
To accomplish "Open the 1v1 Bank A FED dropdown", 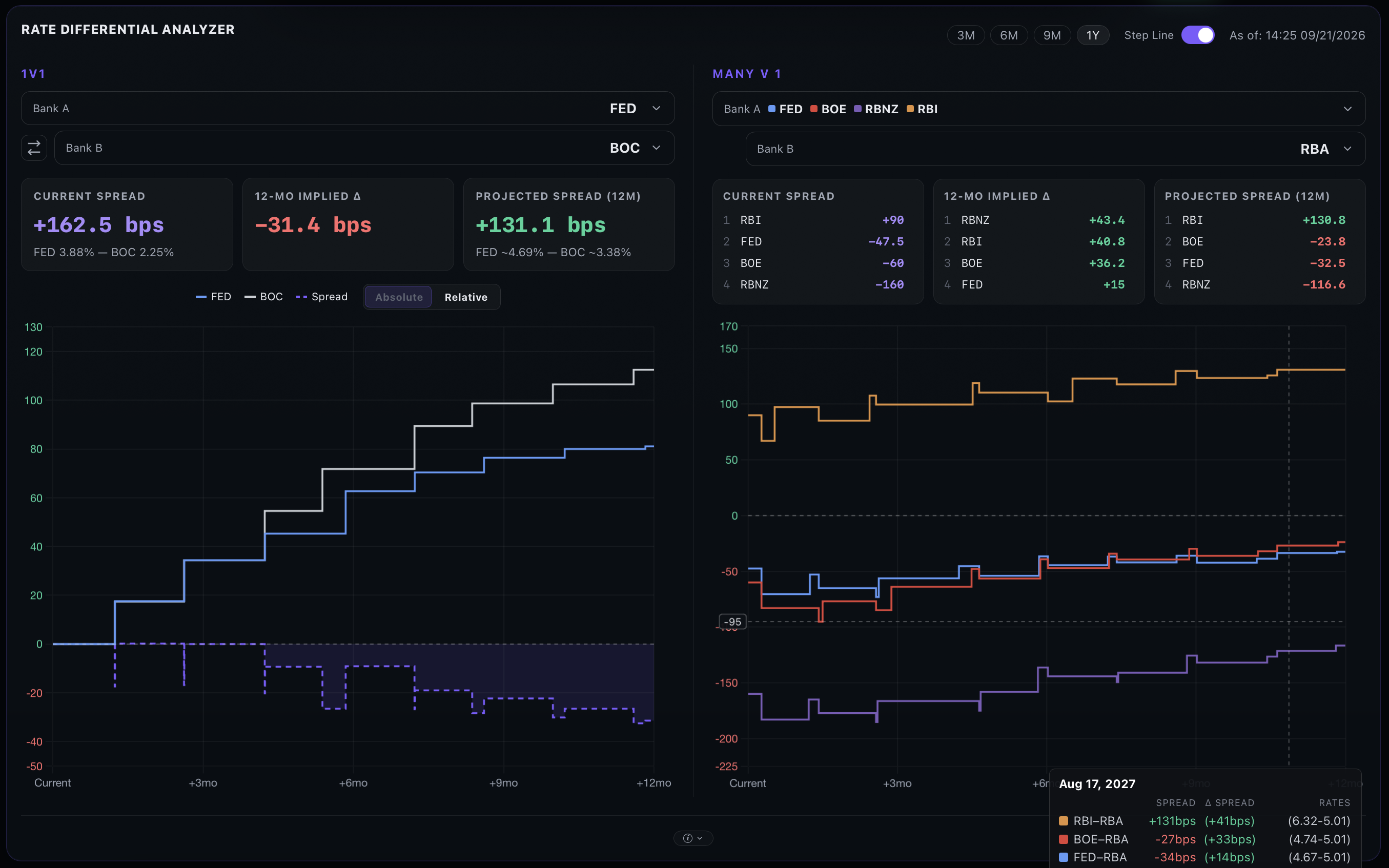I will pyautogui.click(x=348, y=109).
